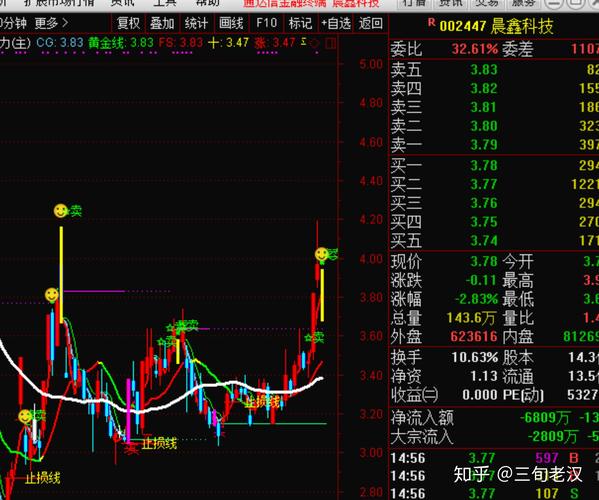The image size is (599, 500).
Task: Open the 统计 statistics tool
Action: click(196, 23)
